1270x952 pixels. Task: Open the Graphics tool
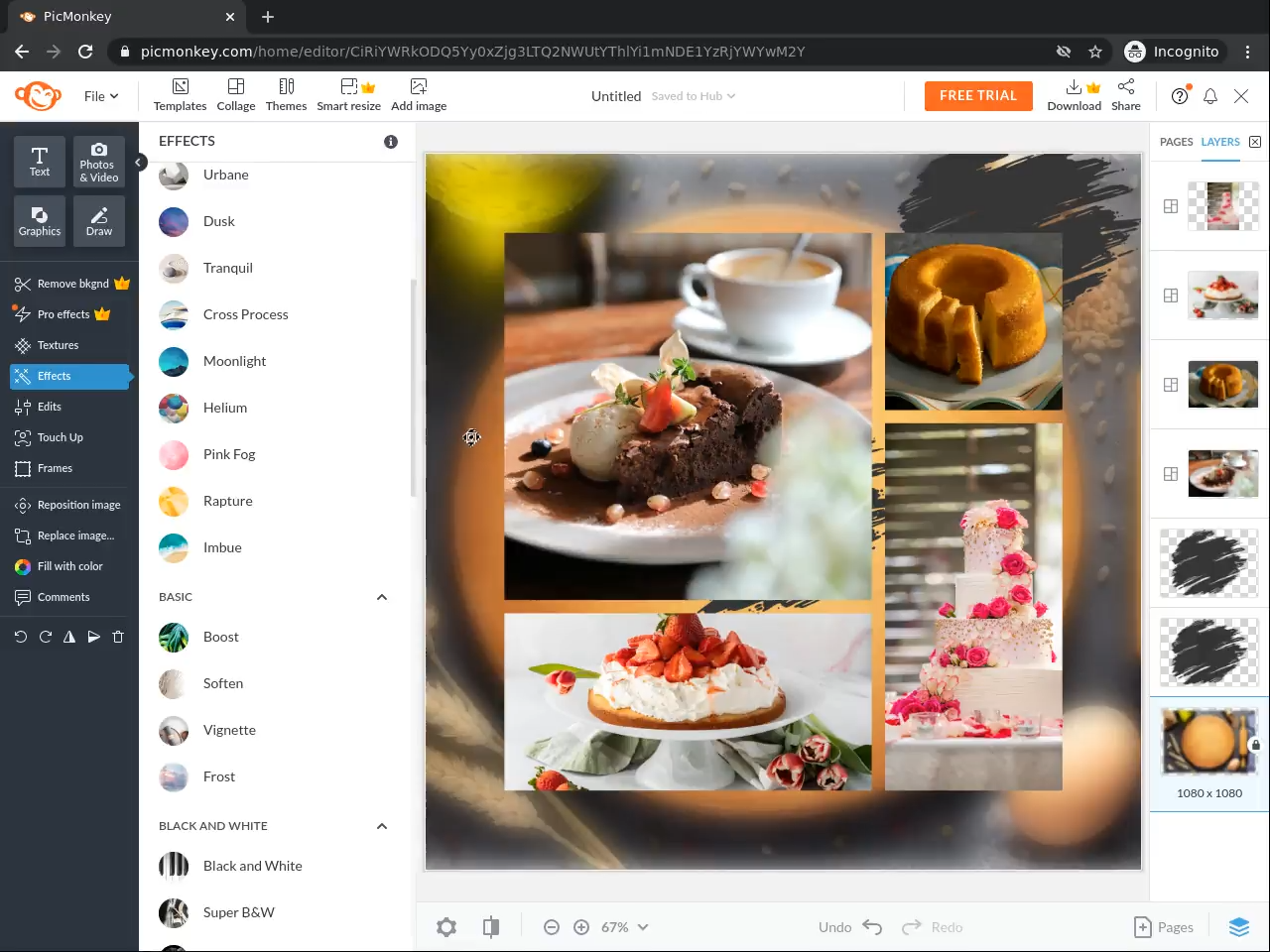(x=40, y=221)
